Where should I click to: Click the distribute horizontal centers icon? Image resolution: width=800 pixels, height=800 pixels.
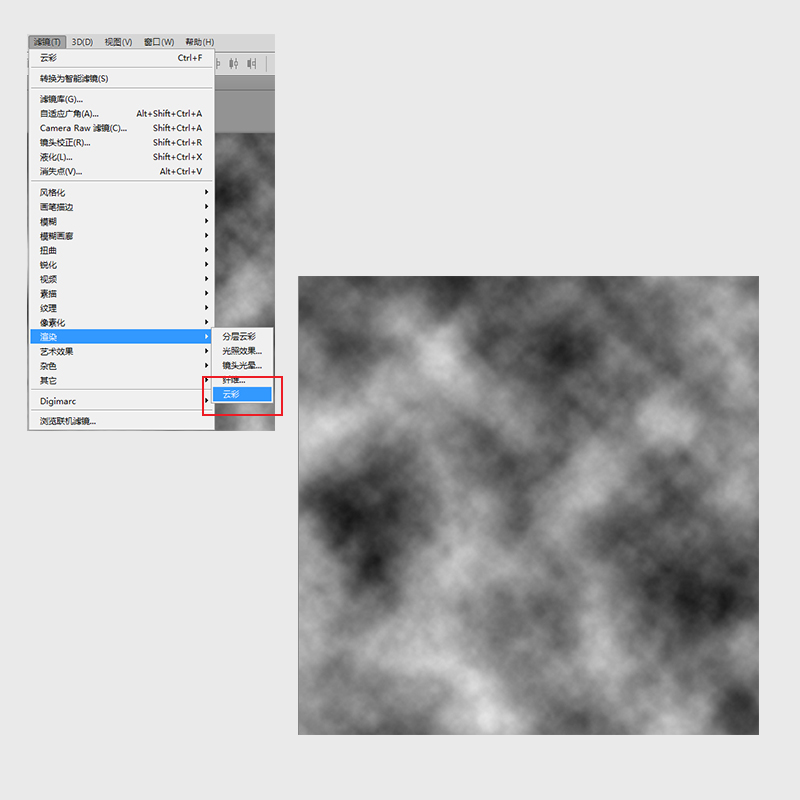click(x=234, y=64)
